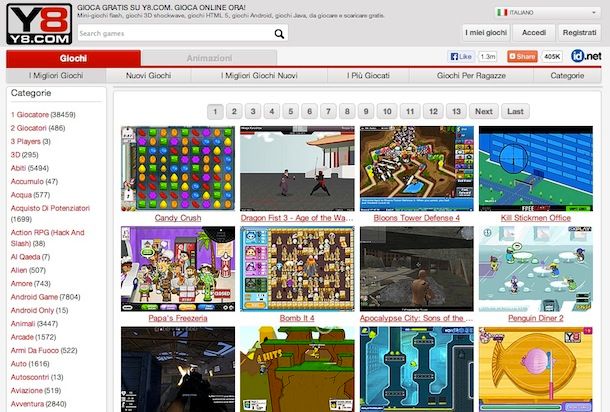Open the Acqua category
The width and height of the screenshot is (610, 412).
tap(21, 195)
